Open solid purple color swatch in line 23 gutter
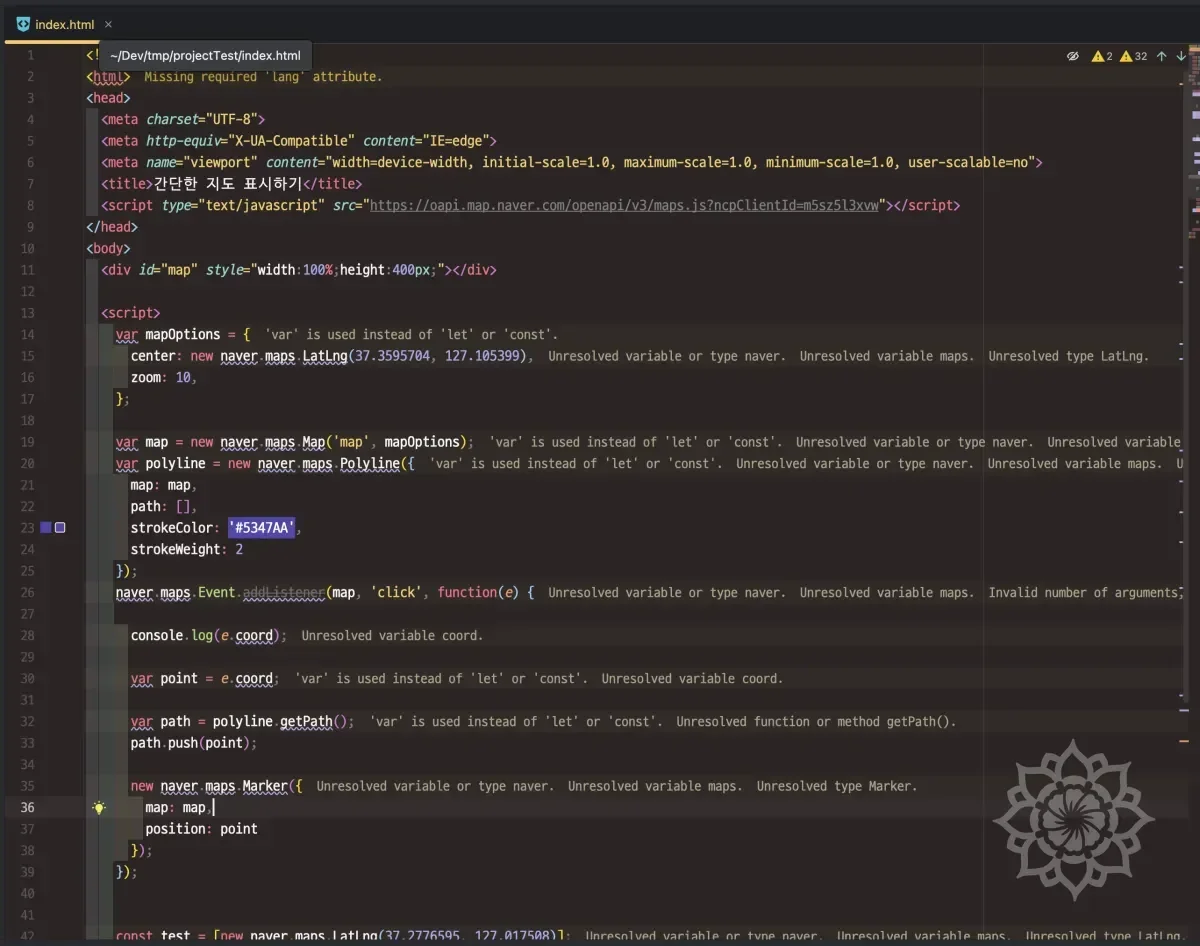Screen dimensions: 1200x946 [45, 527]
